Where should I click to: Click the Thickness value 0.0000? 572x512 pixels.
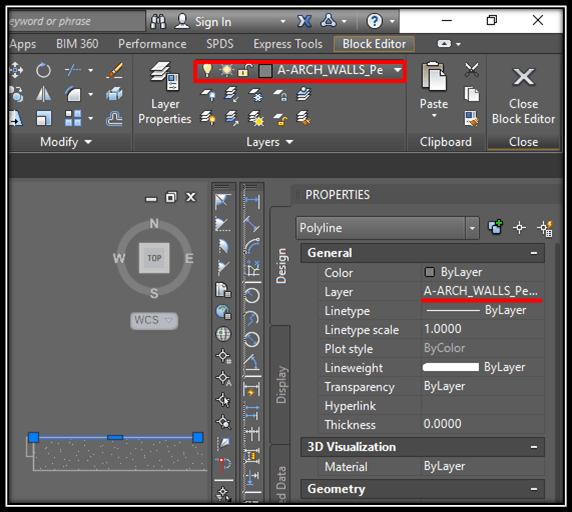click(442, 424)
